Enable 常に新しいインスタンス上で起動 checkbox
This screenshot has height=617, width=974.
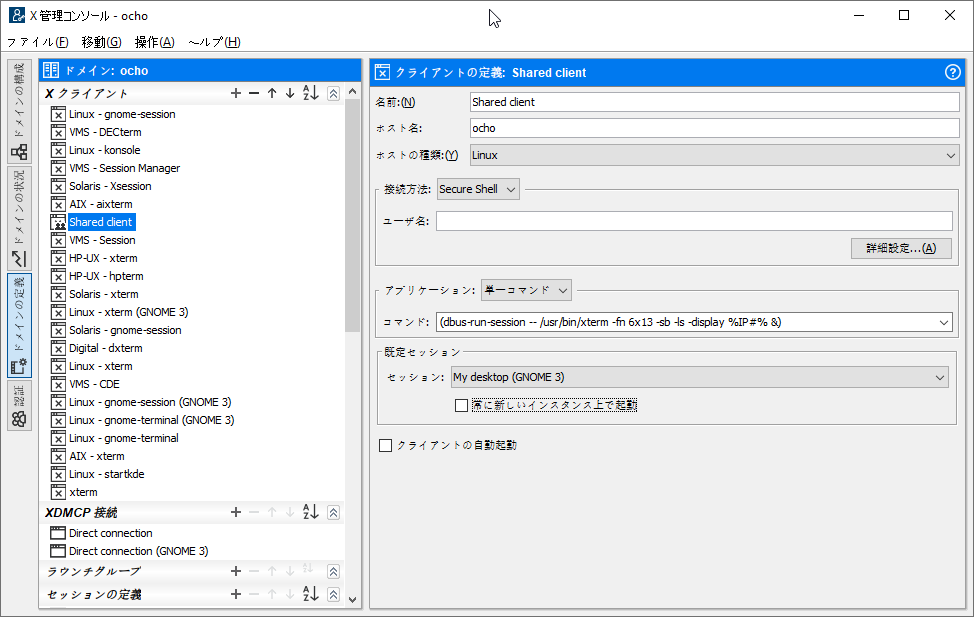[x=461, y=405]
